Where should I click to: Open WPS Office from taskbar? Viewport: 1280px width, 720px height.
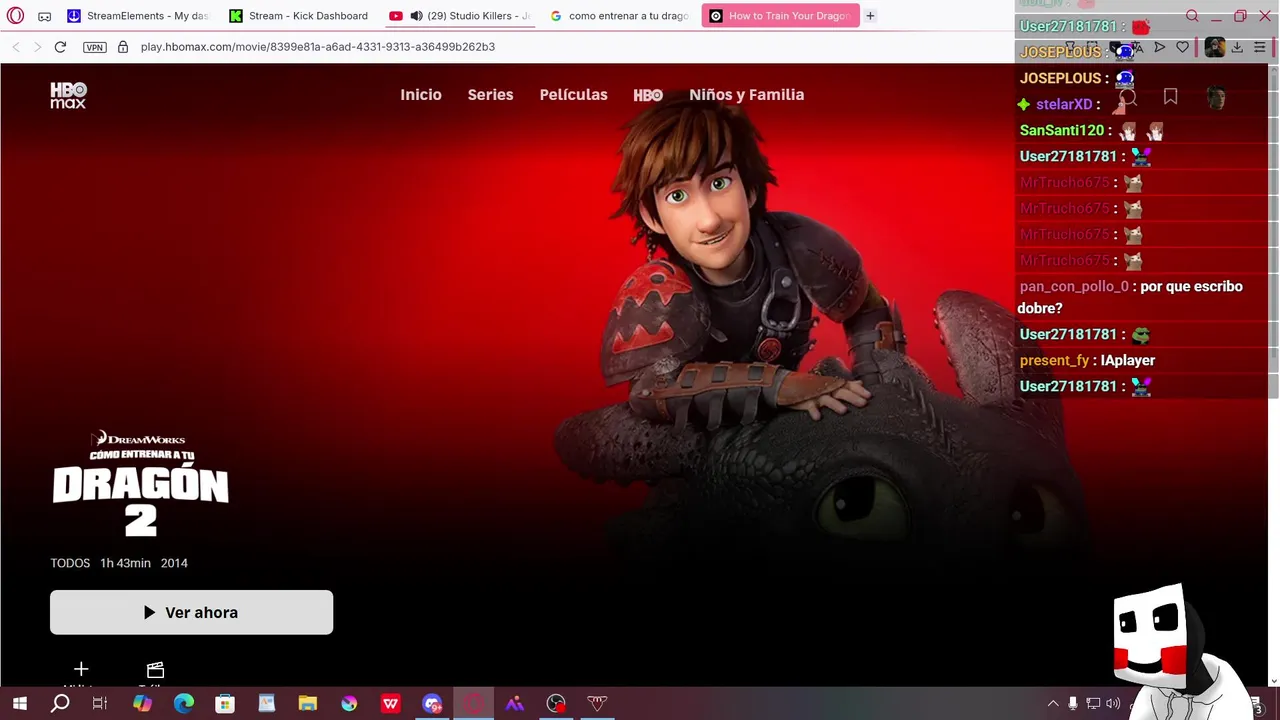390,704
